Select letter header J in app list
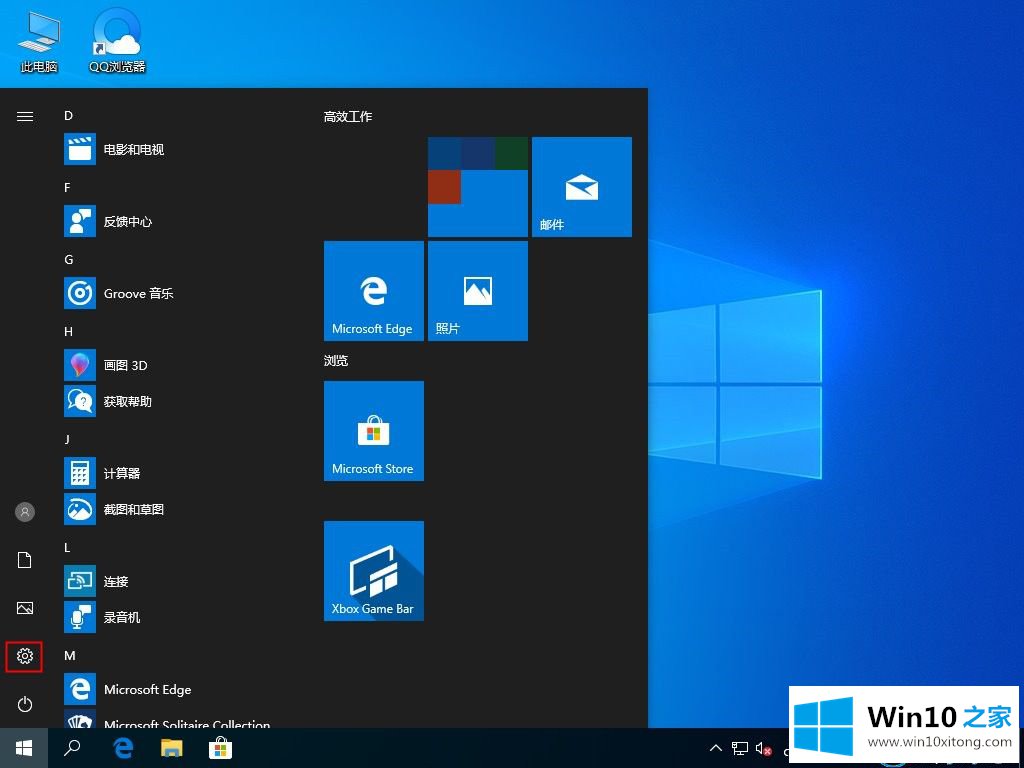 tap(67, 440)
